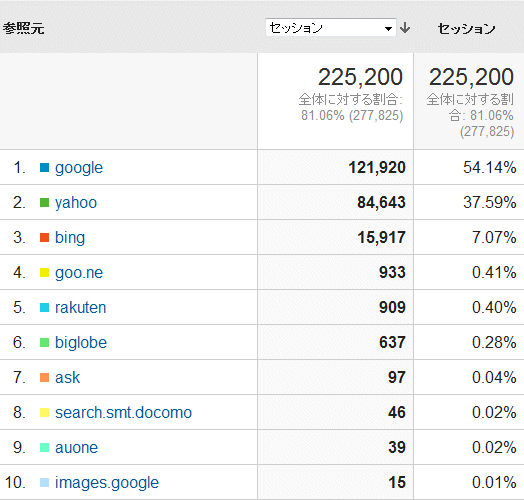Click the descending sort arrow icon
The width and height of the screenshot is (524, 500).
[405, 28]
